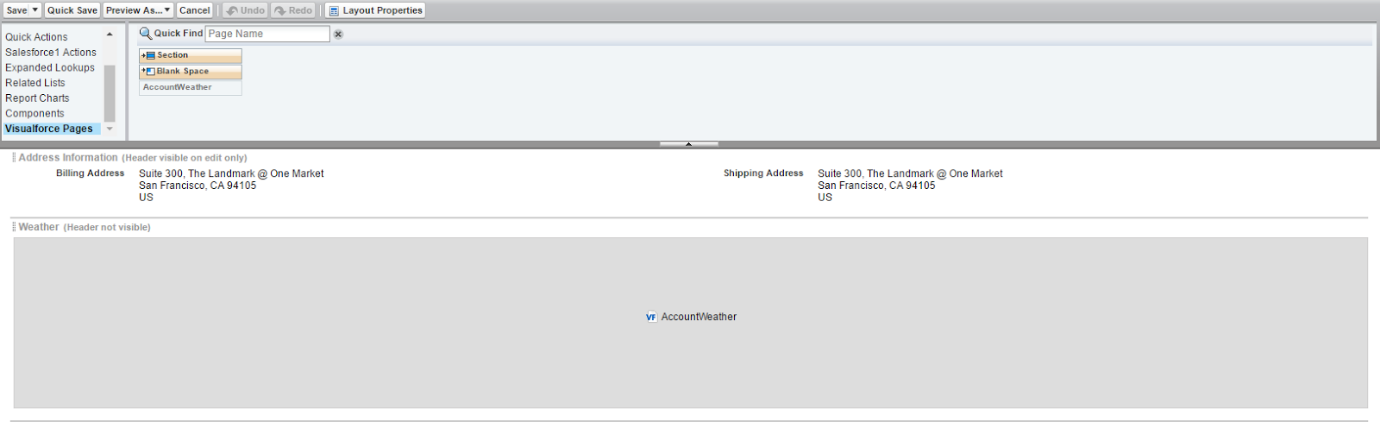Select Visualforce Pages in palette list
This screenshot has height=422, width=1380.
[x=49, y=129]
